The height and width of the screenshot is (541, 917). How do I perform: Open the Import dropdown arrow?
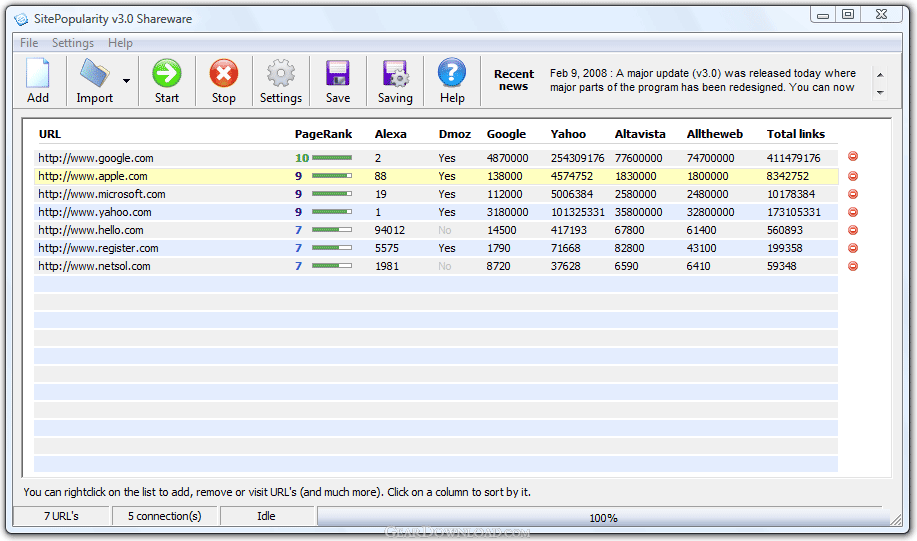coord(126,81)
